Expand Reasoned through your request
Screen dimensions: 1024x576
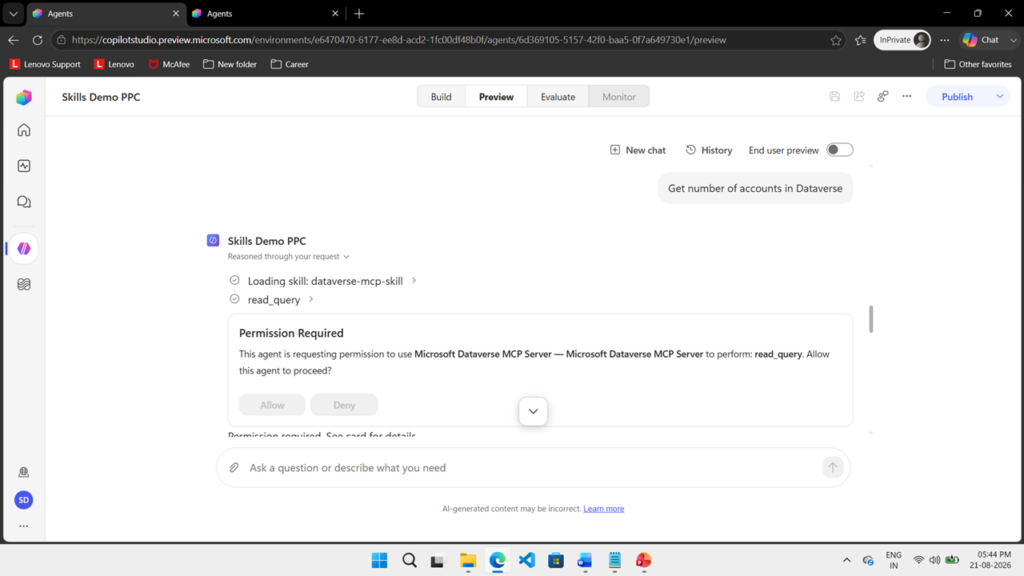289,257
